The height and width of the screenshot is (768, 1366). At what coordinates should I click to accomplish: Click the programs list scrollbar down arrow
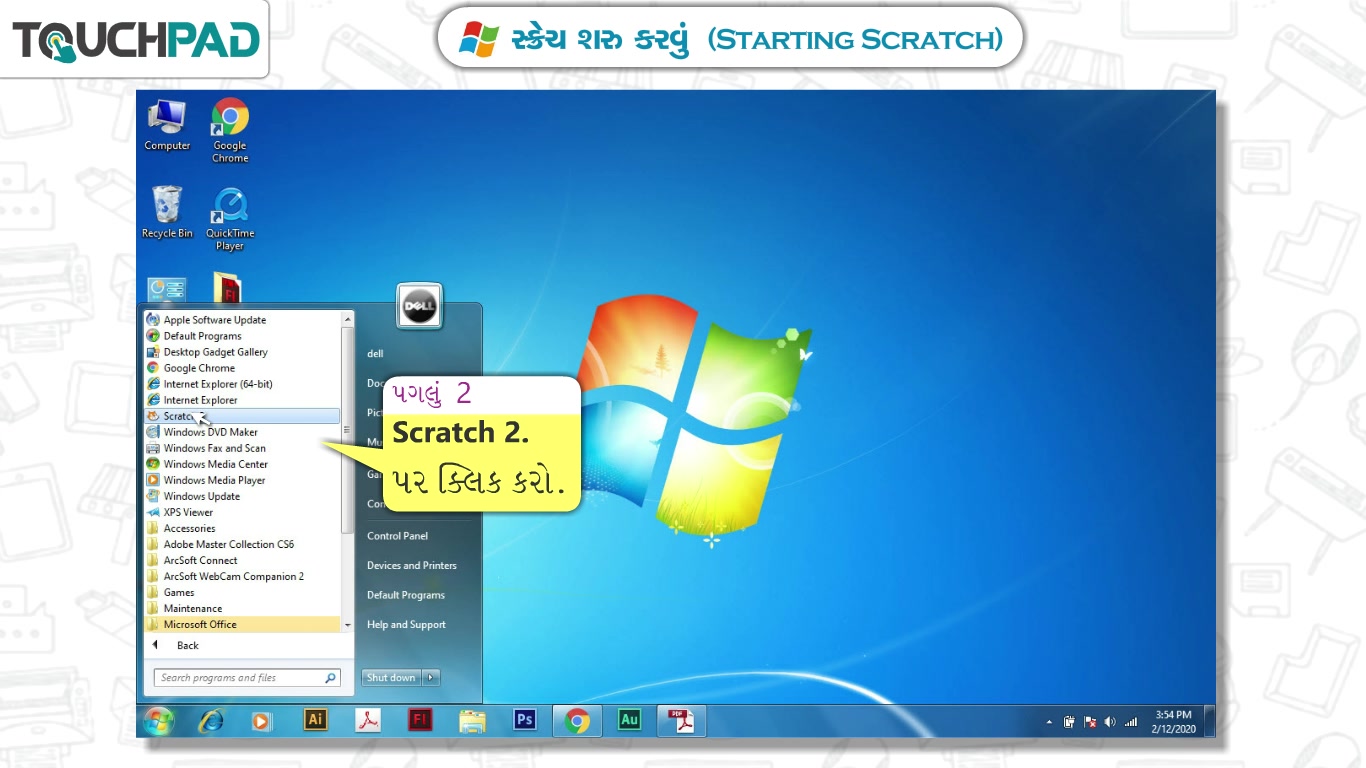click(x=348, y=625)
